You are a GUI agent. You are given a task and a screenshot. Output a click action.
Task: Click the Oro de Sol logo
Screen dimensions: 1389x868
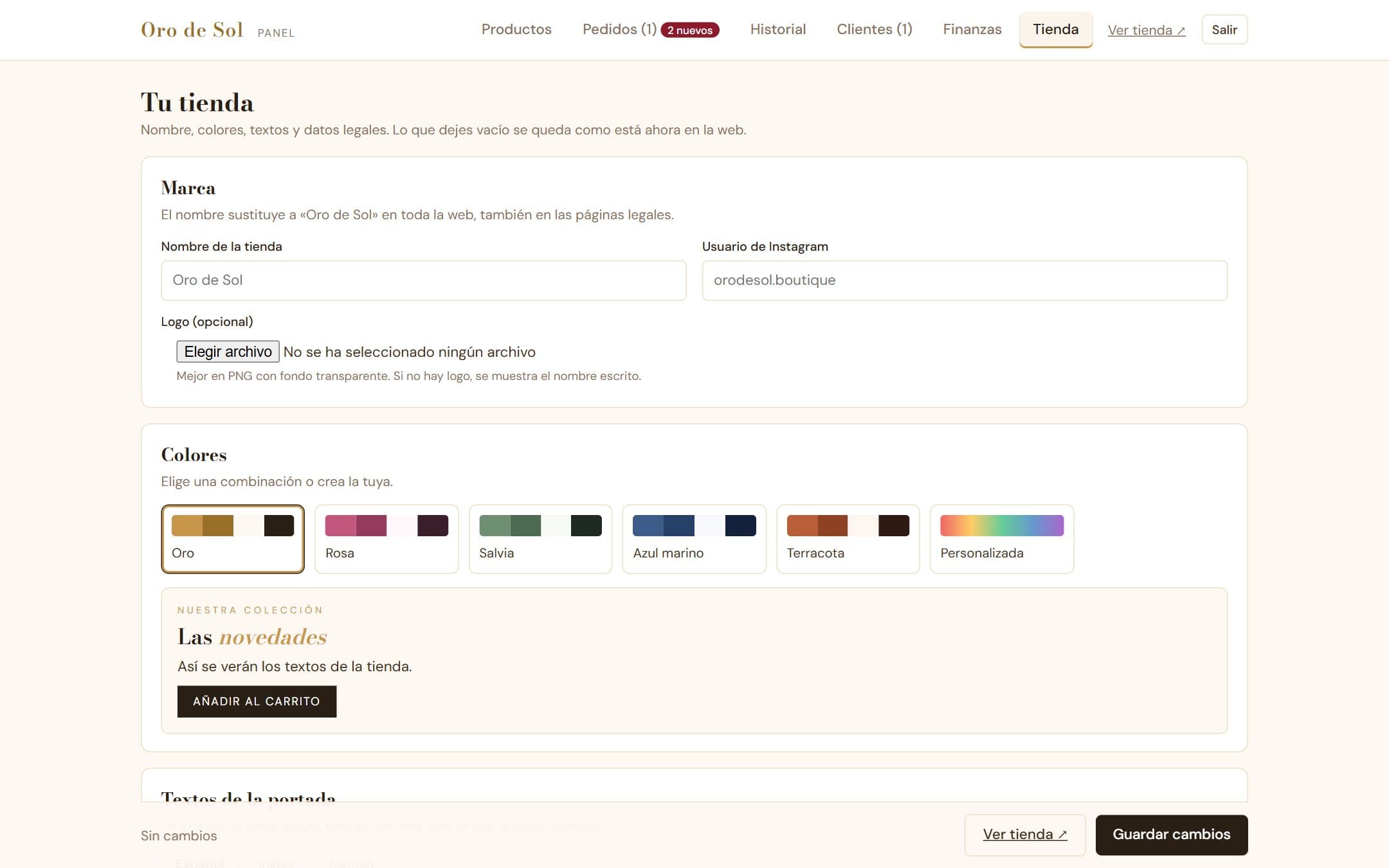(x=192, y=30)
